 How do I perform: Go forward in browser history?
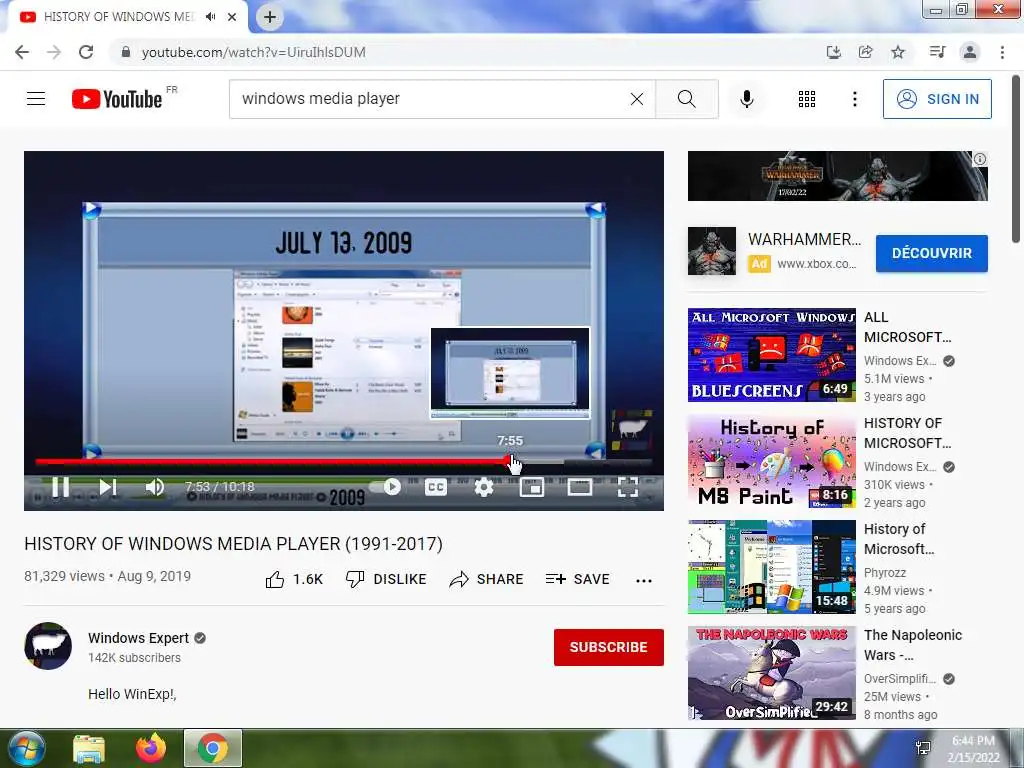tap(54, 52)
